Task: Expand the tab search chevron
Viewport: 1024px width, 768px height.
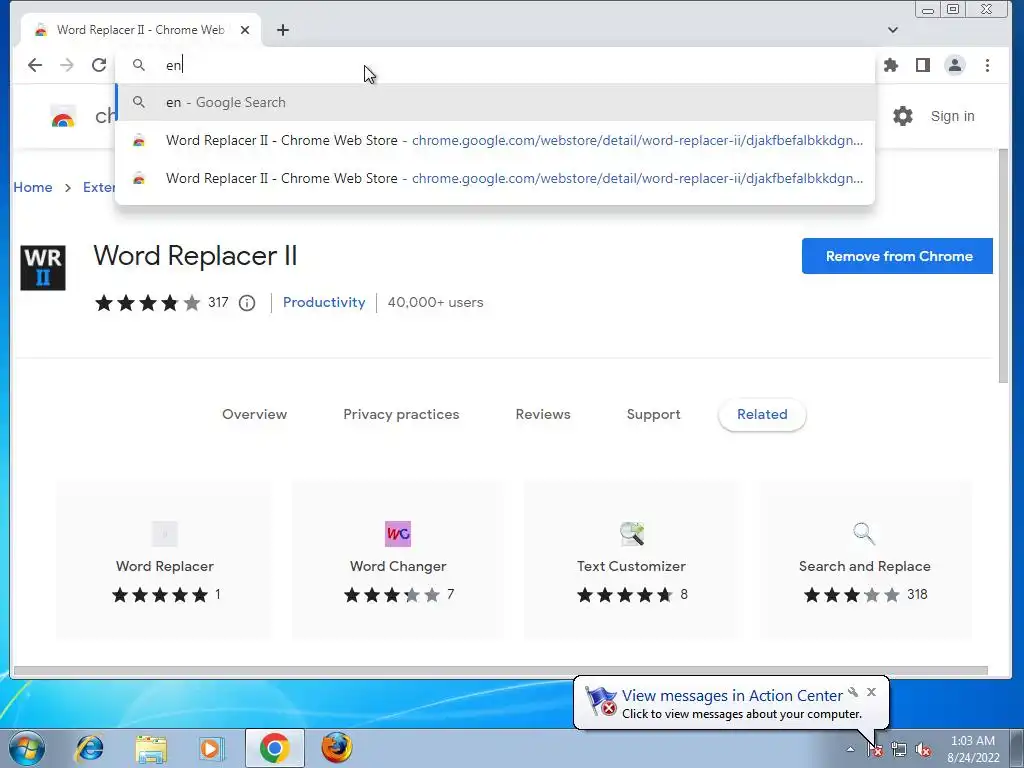Action: 893,30
